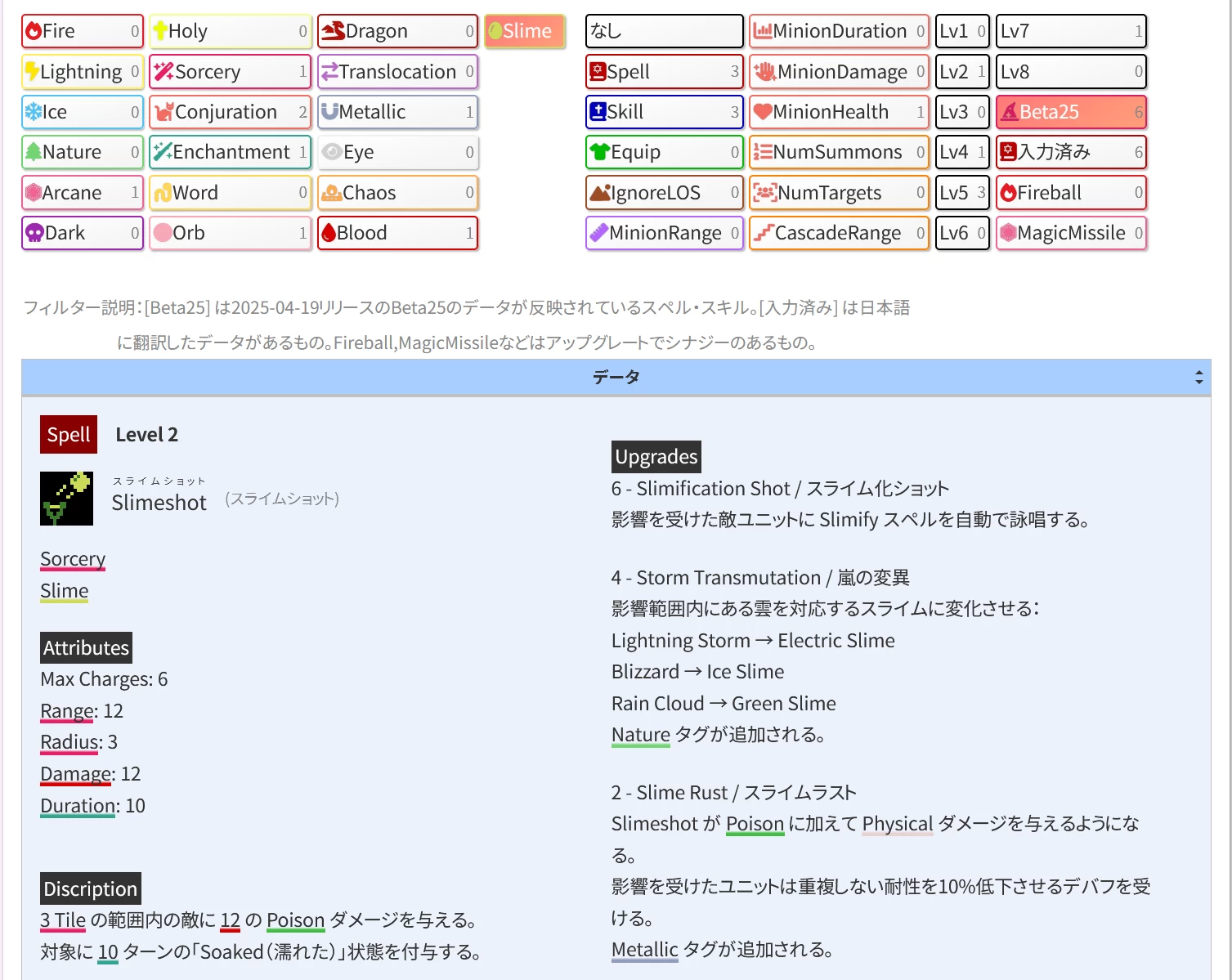Image resolution: width=1232 pixels, height=980 pixels.
Task: Click the Metallic tag link in upgrades
Action: [x=644, y=950]
